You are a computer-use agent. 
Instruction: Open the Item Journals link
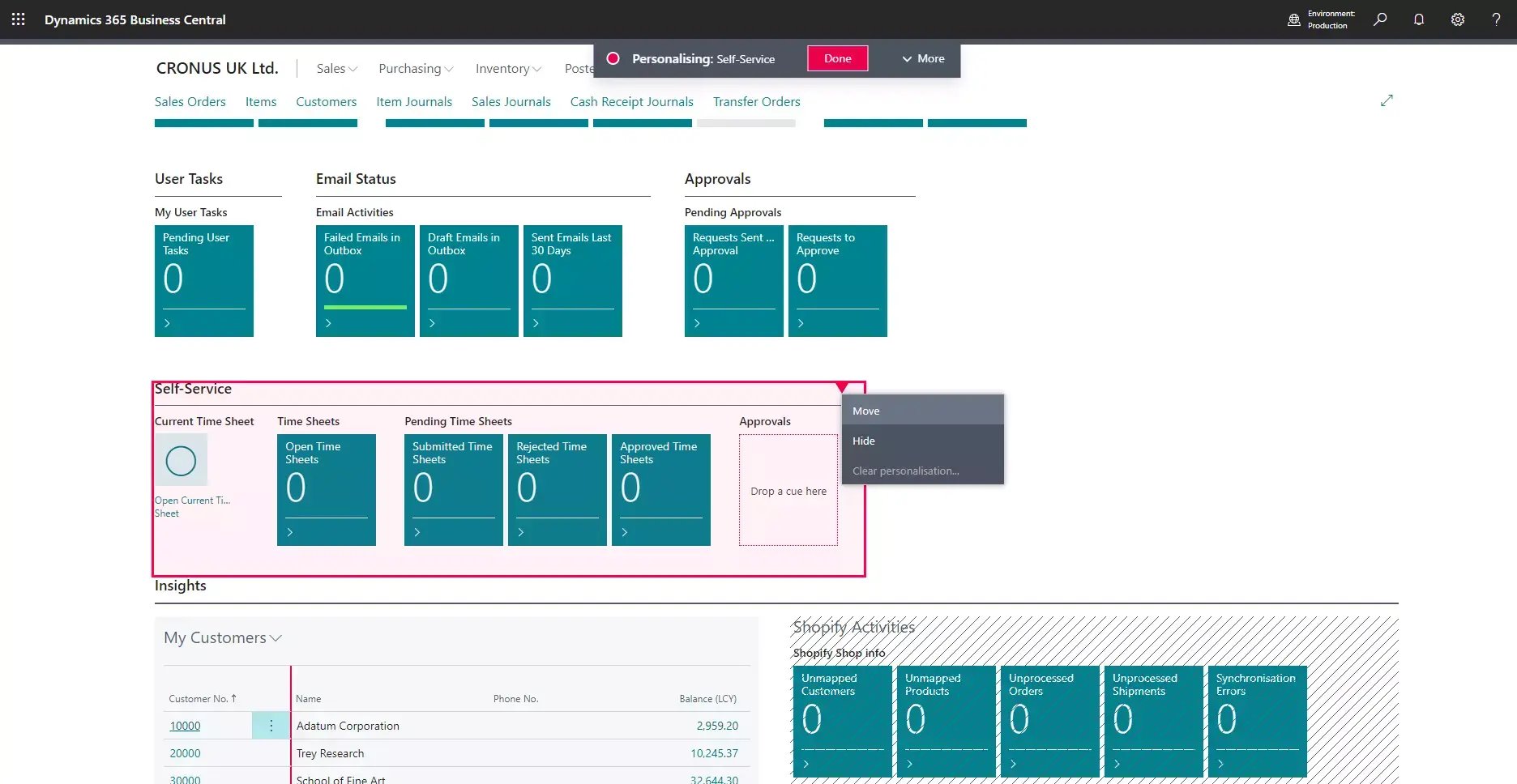point(414,101)
